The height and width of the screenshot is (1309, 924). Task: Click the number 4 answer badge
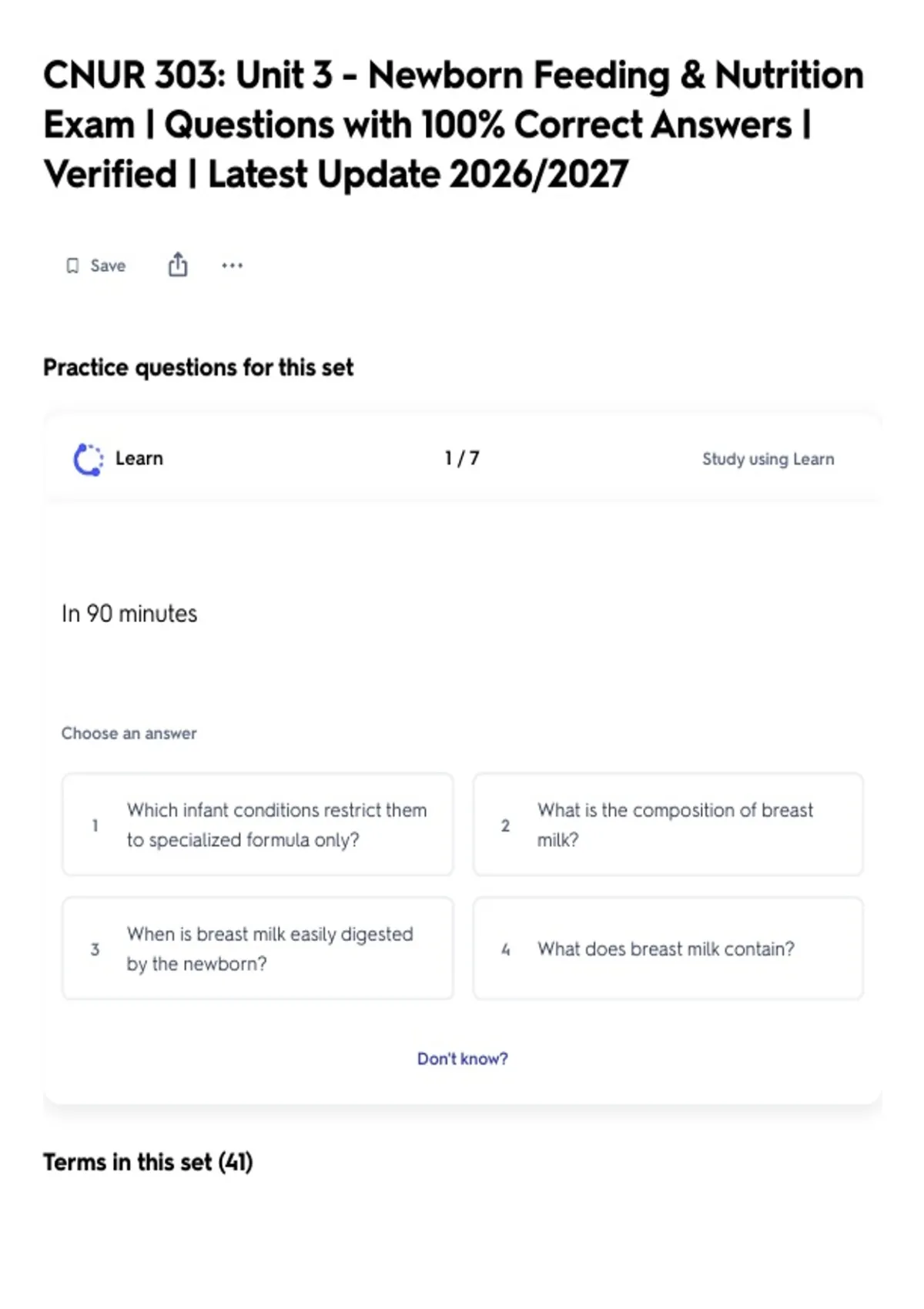click(505, 949)
